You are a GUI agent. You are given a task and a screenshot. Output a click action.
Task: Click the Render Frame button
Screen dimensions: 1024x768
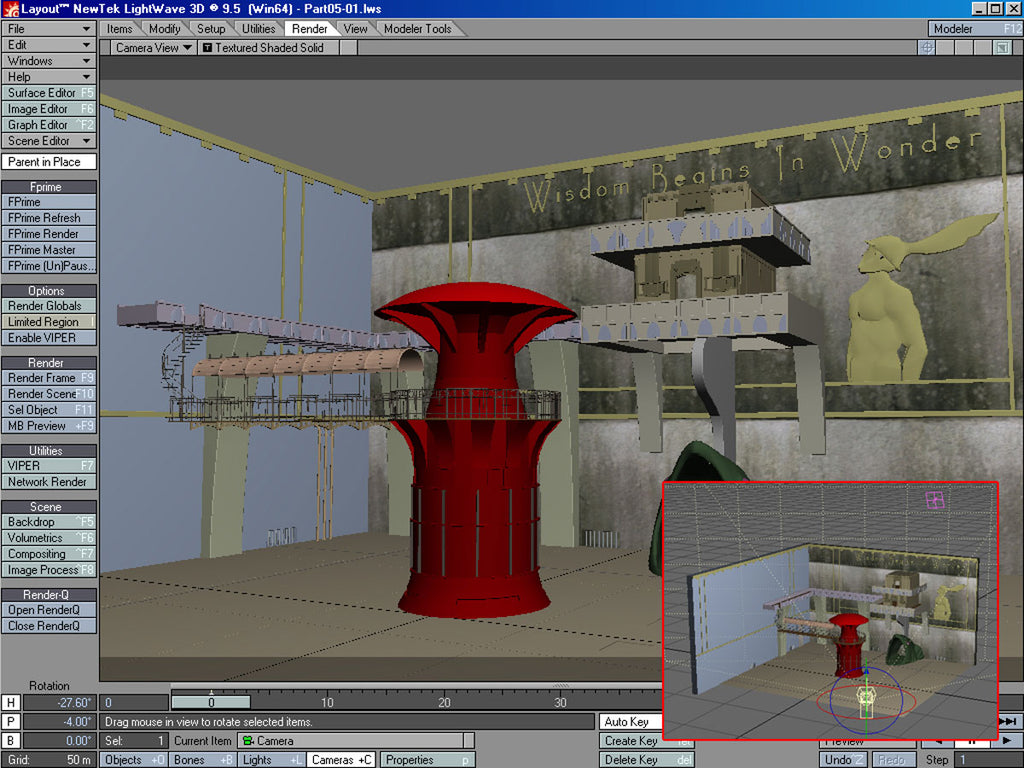click(49, 378)
